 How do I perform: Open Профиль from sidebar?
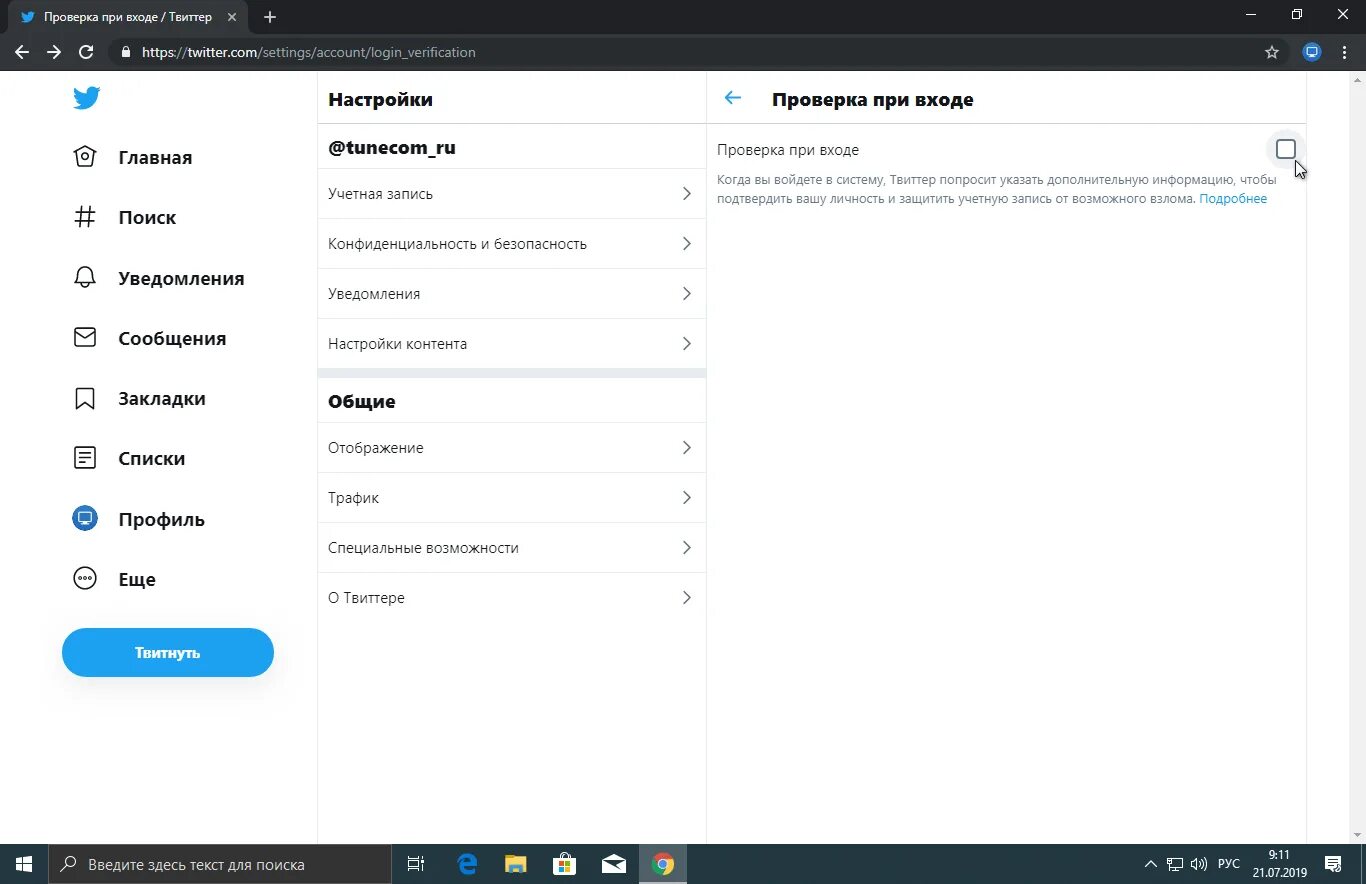[x=161, y=519]
